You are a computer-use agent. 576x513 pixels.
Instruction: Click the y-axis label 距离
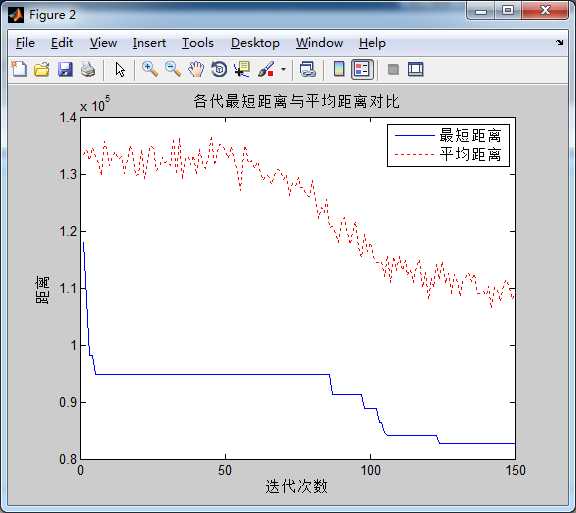coord(42,290)
